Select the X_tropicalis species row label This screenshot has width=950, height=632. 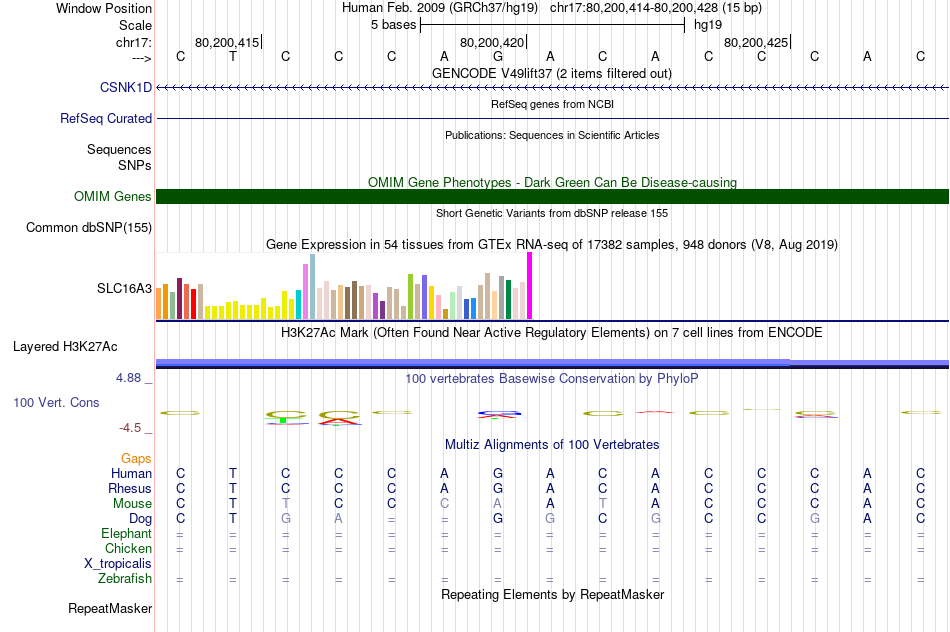(118, 564)
